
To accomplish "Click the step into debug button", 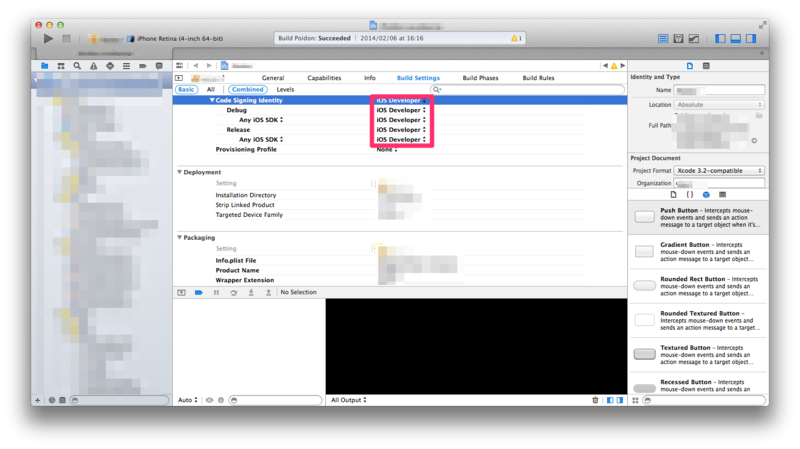I will pyautogui.click(x=251, y=292).
